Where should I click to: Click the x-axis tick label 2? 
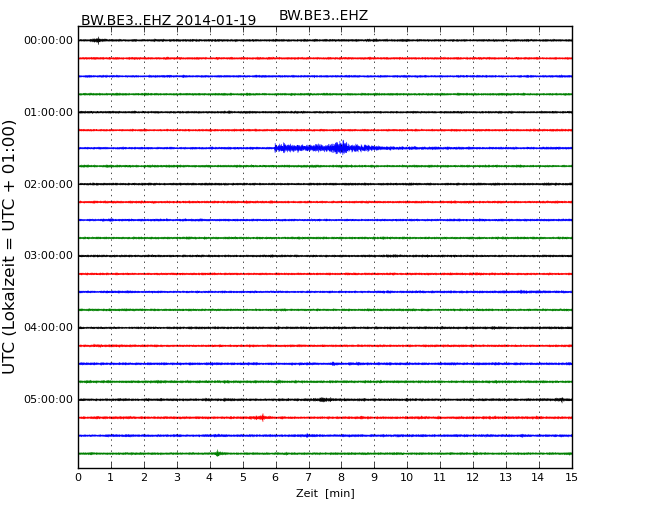tap(144, 477)
